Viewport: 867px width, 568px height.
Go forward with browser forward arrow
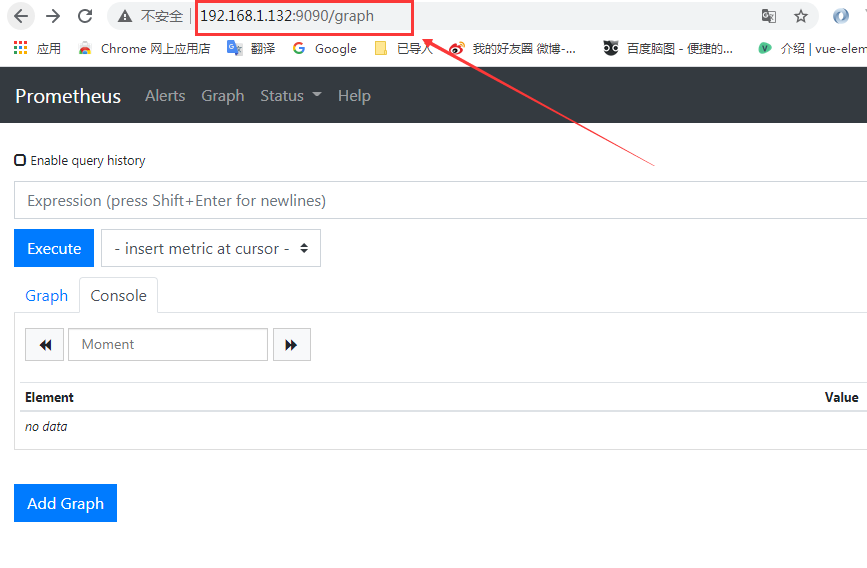[x=53, y=16]
